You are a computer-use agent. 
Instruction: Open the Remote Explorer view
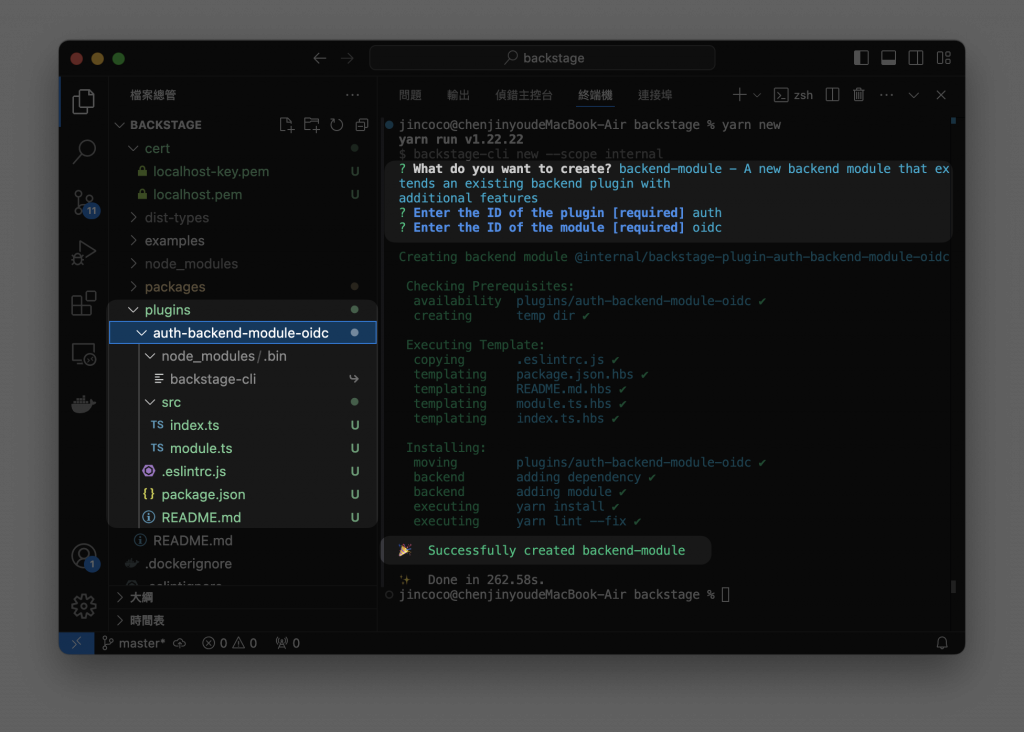tap(84, 354)
